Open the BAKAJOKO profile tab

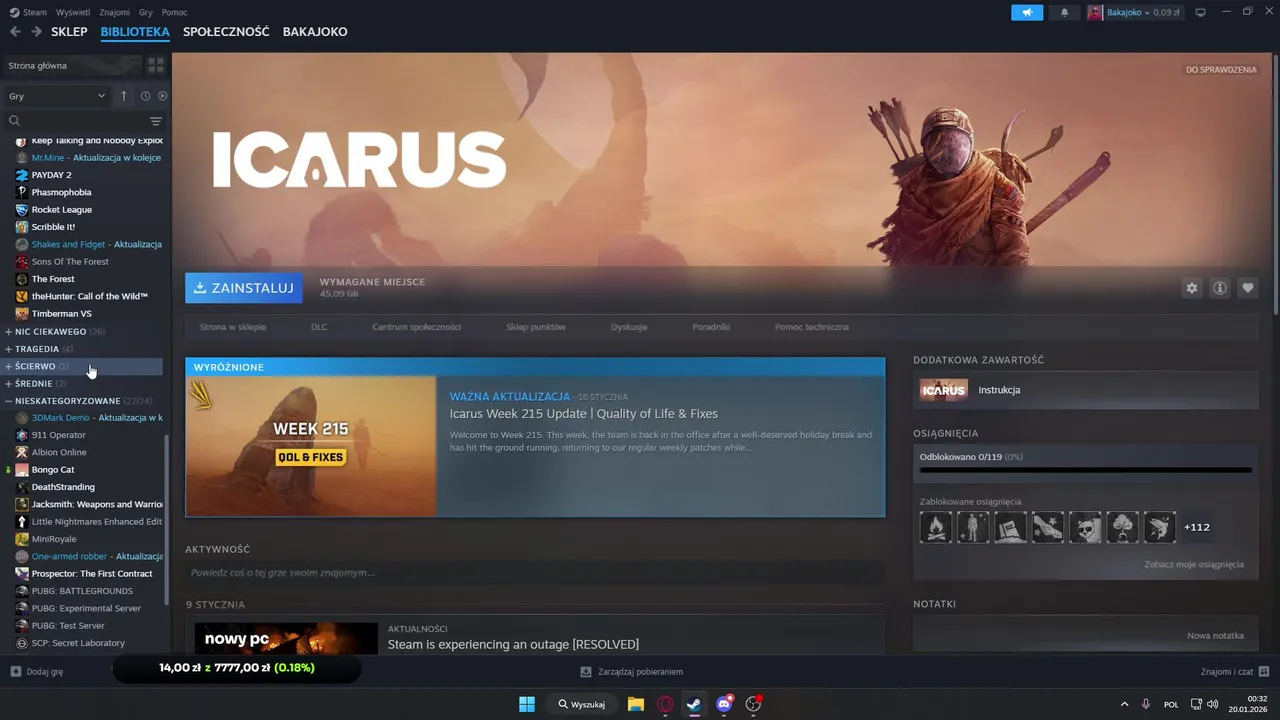coord(315,32)
